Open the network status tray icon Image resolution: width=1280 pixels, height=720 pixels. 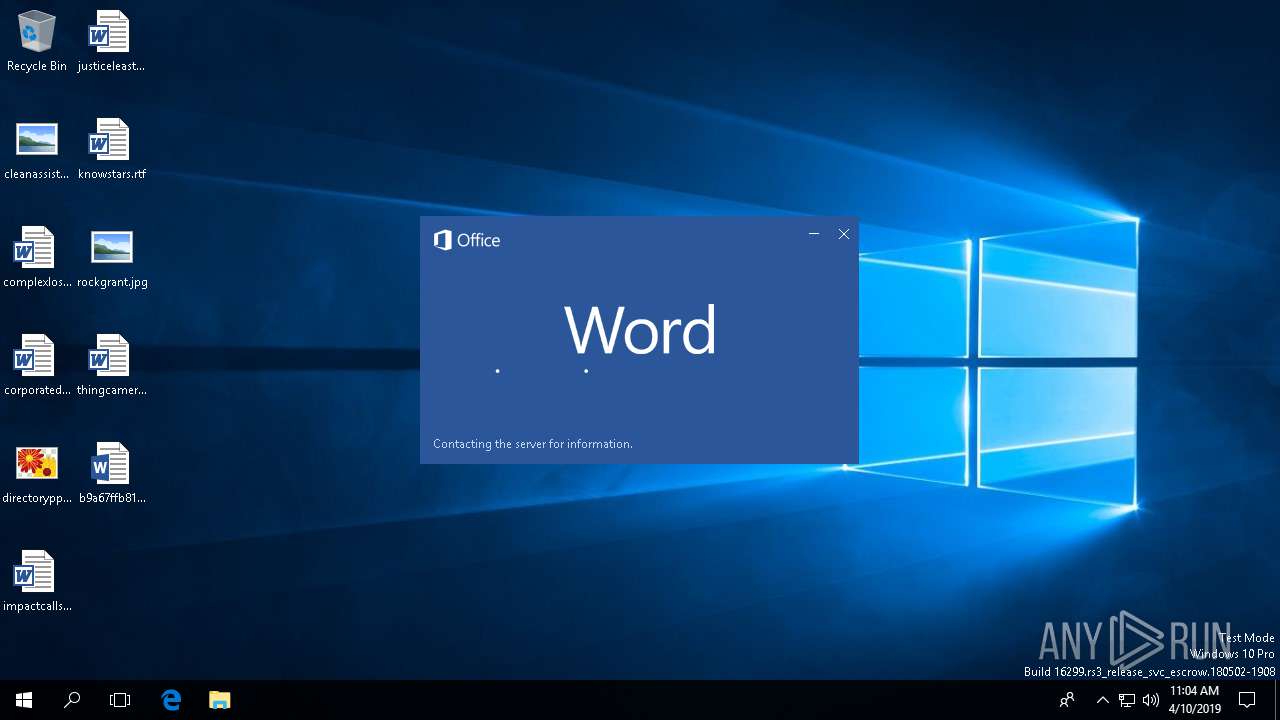pos(1127,700)
